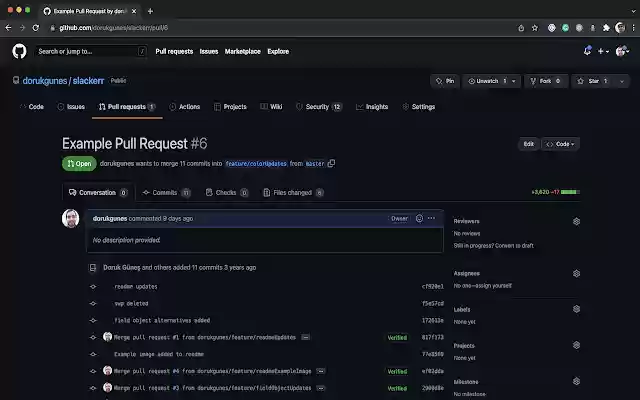
Task: Open the Reviewers gear icon
Action: [x=576, y=221]
